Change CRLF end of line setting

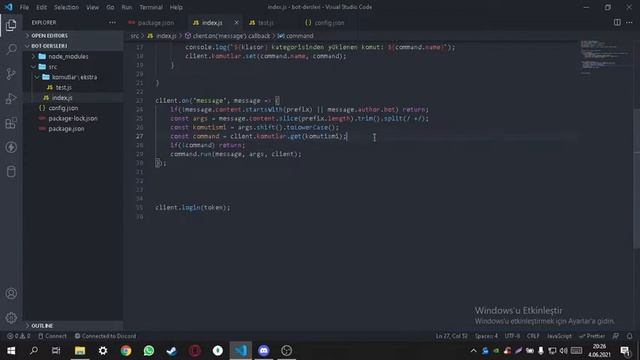pos(533,336)
